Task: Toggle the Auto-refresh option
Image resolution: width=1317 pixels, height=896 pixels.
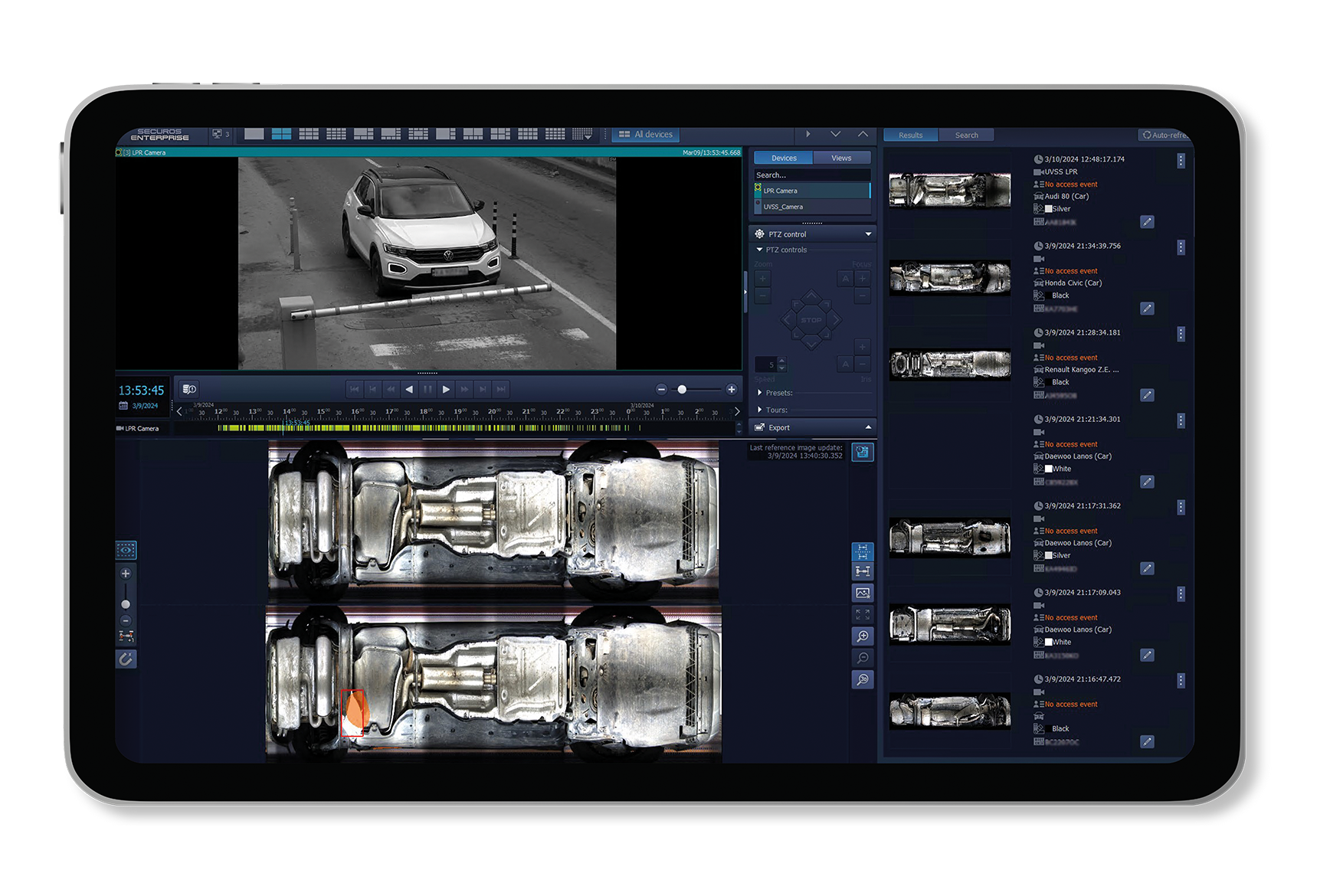Action: (1165, 135)
